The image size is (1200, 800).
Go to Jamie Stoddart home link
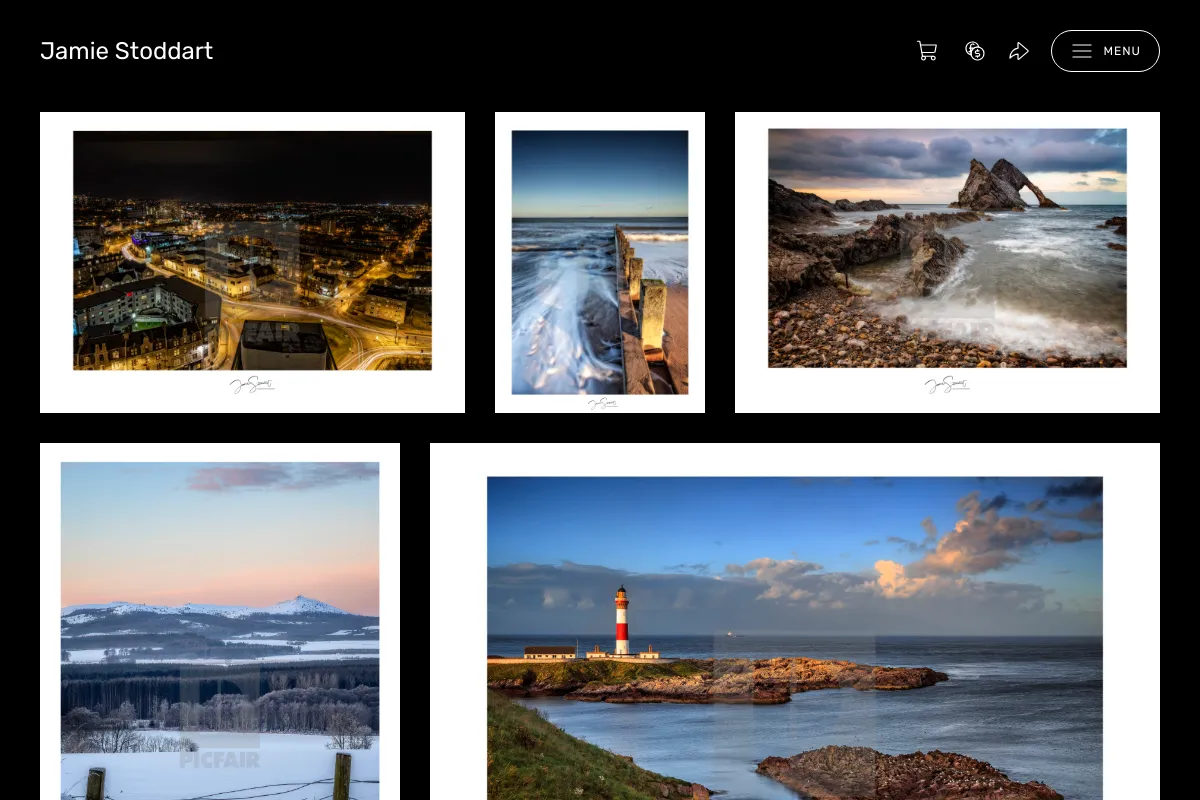point(126,51)
